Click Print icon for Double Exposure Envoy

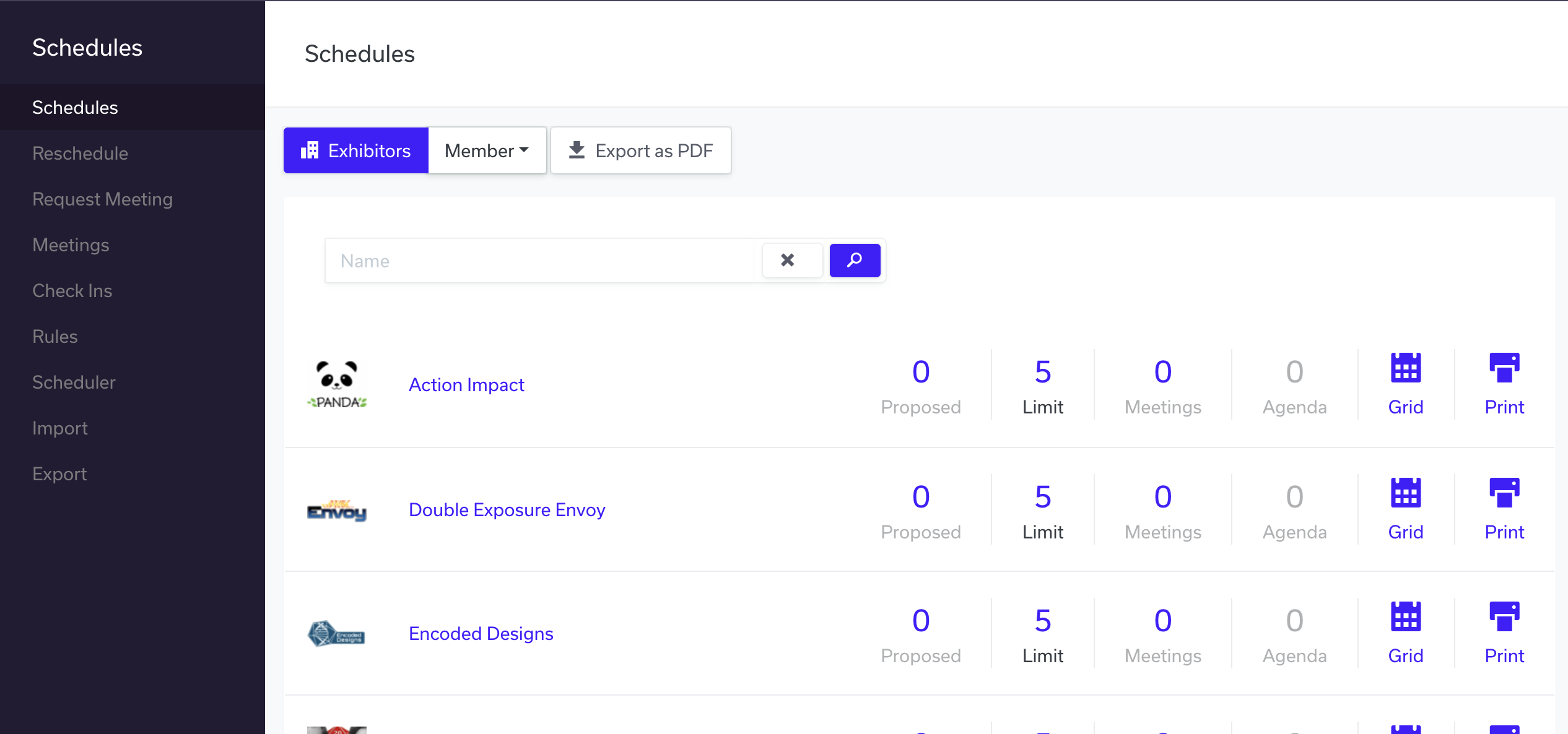(x=1504, y=493)
